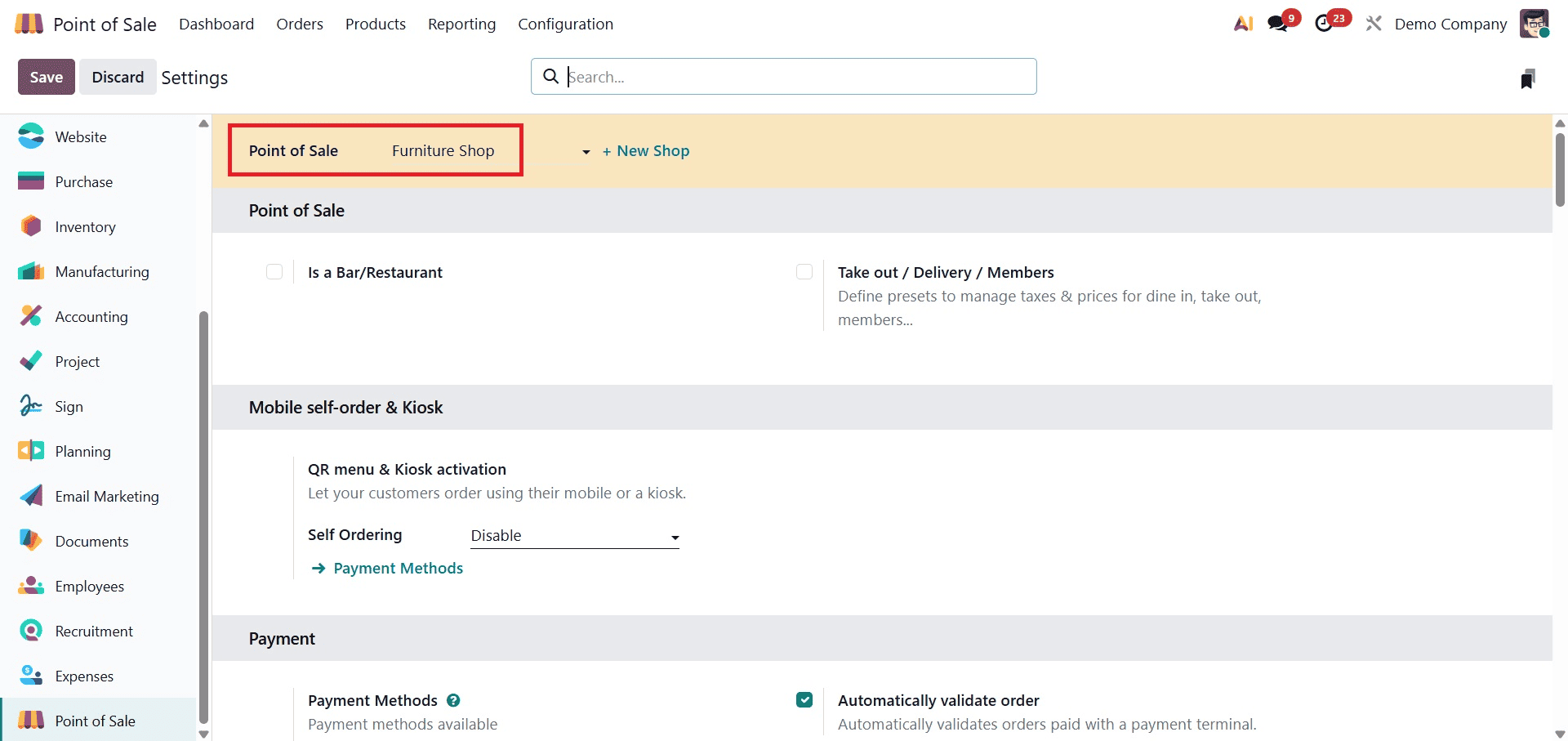Viewport: 1568px width, 741px height.
Task: Follow the Payment Methods link under Self Ordering
Action: (399, 568)
